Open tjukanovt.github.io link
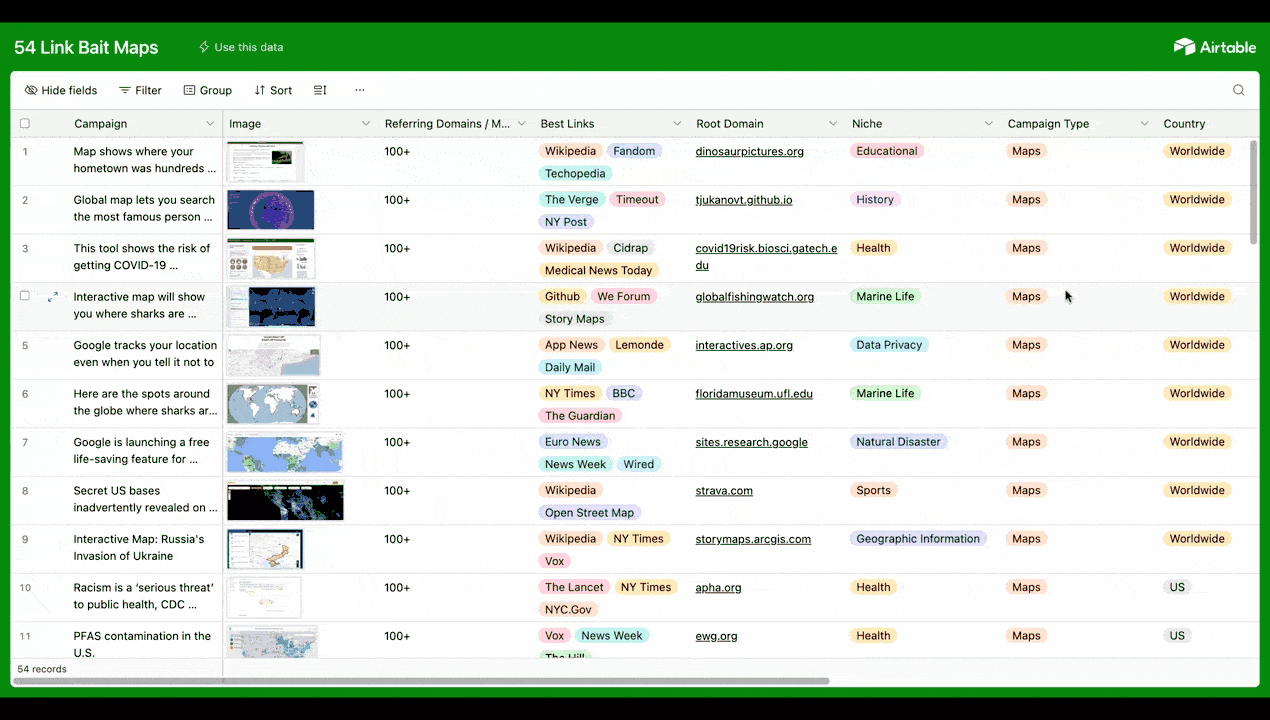Image resolution: width=1270 pixels, height=720 pixels. [744, 200]
